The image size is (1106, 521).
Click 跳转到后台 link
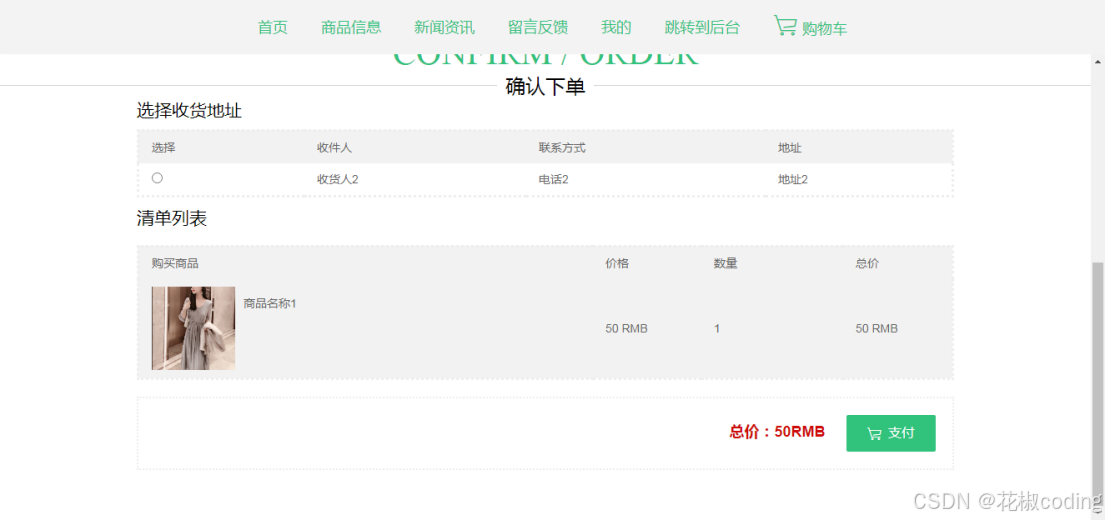click(702, 27)
